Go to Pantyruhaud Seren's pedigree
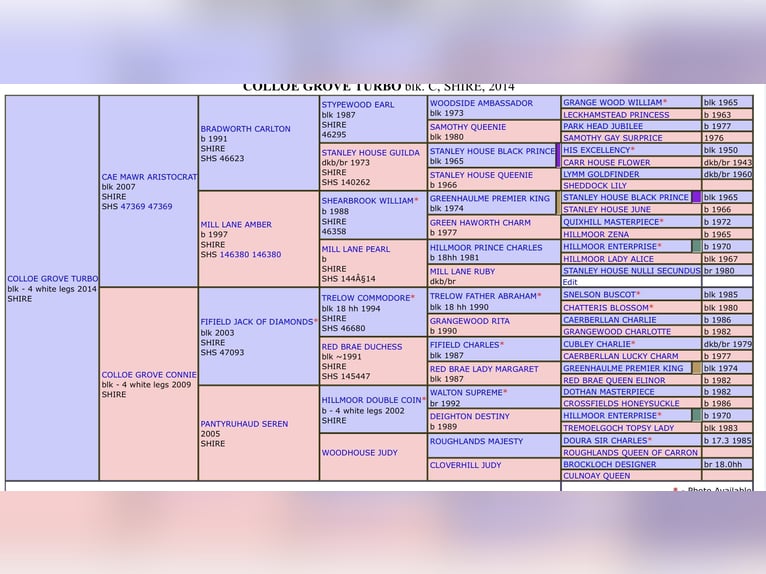The height and width of the screenshot is (574, 766). point(244,424)
